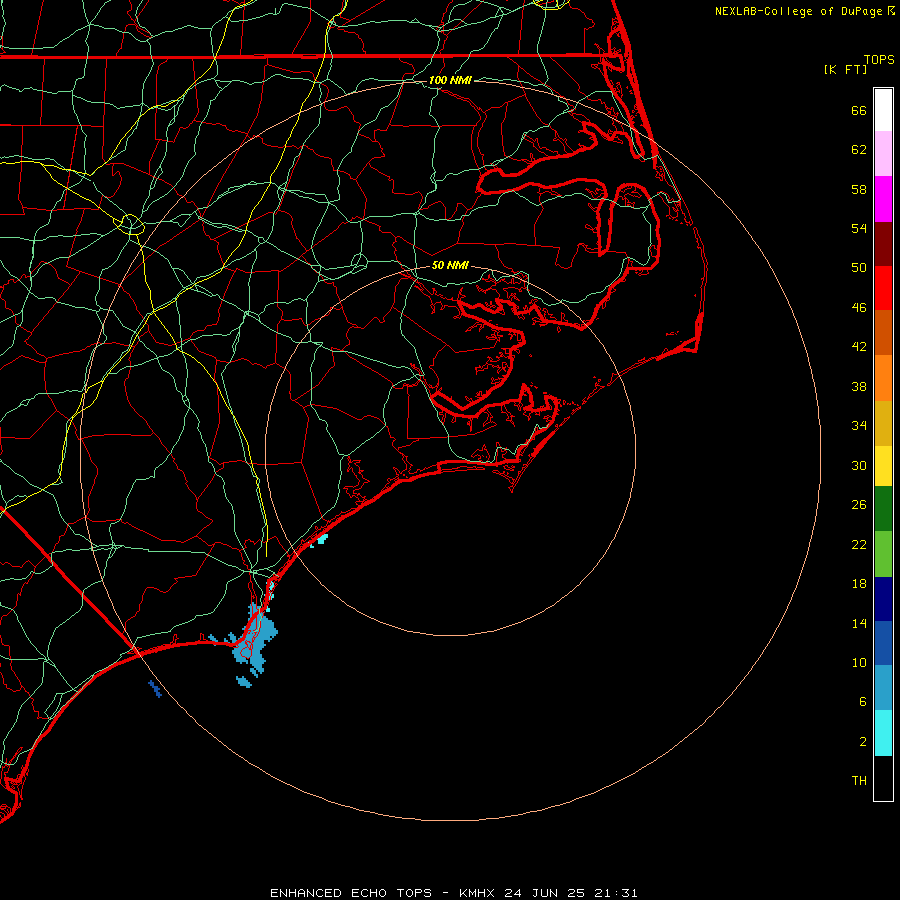Select the bright red legend segment

(x=883, y=288)
